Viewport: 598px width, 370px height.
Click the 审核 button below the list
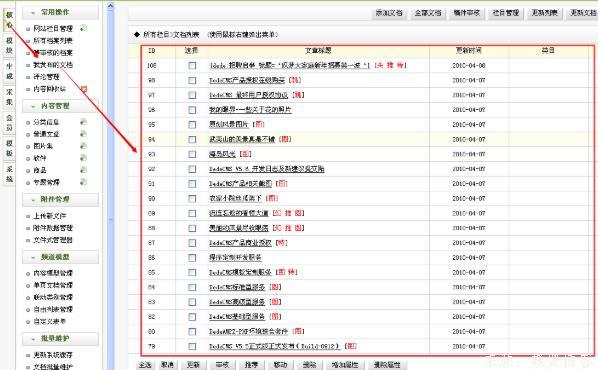pos(222,365)
